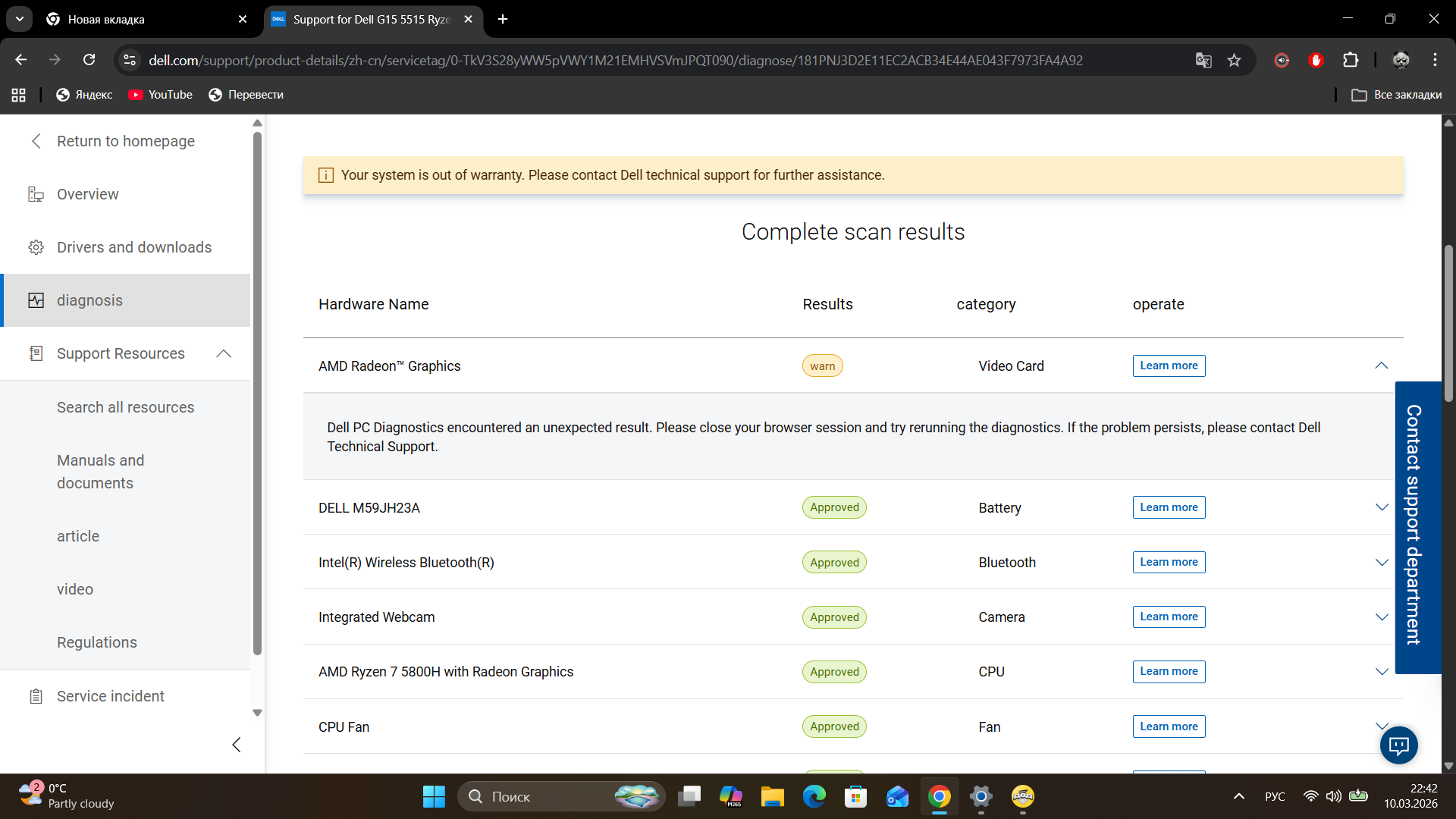Collapse the sidebar with left chevron
This screenshot has height=819, width=1456.
[236, 745]
